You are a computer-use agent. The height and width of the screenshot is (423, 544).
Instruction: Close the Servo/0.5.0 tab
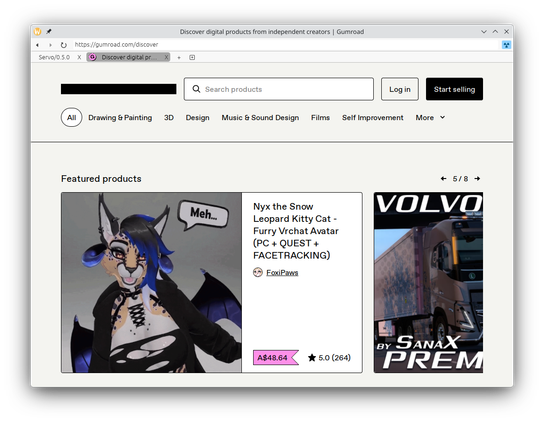(79, 57)
